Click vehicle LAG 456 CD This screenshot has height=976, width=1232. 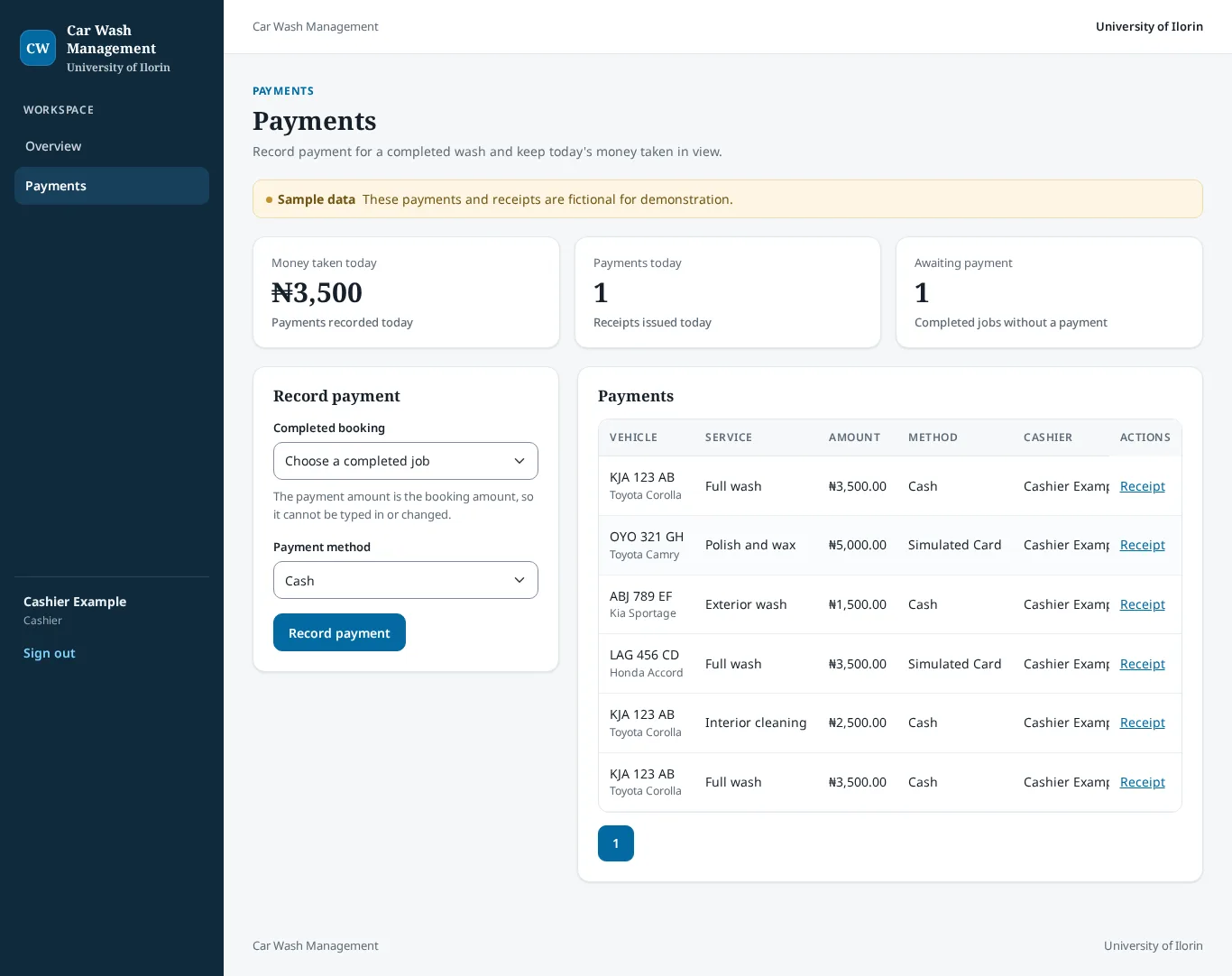(x=644, y=655)
